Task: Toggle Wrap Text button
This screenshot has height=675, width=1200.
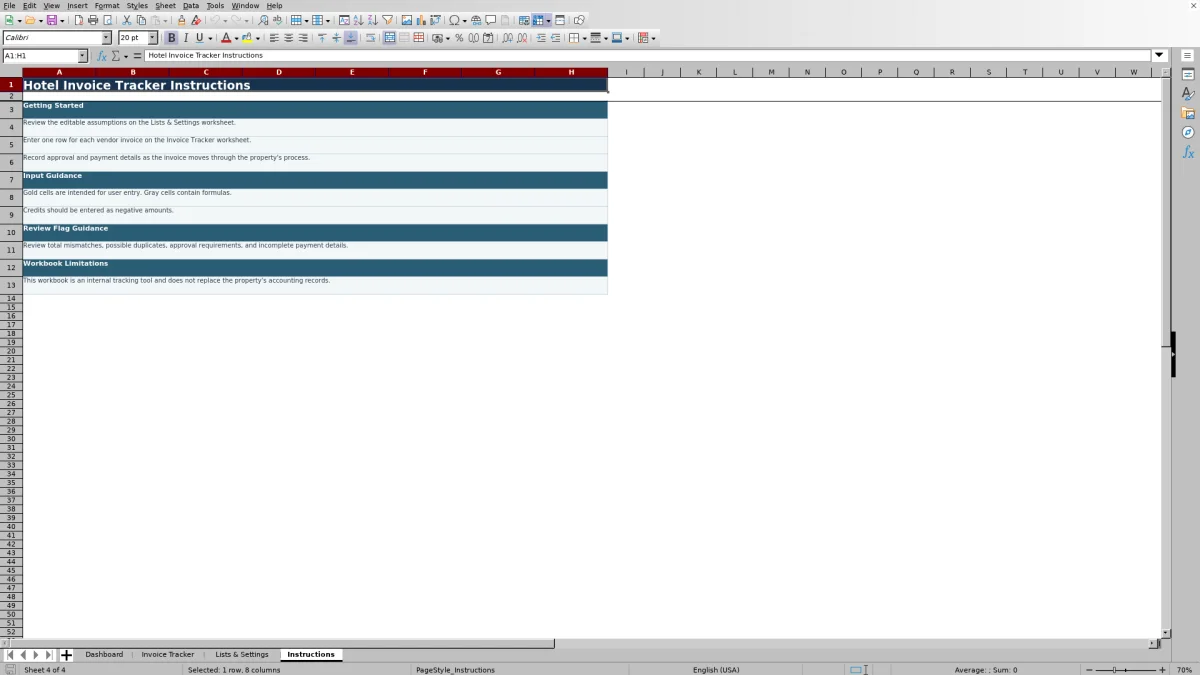Action: point(370,38)
